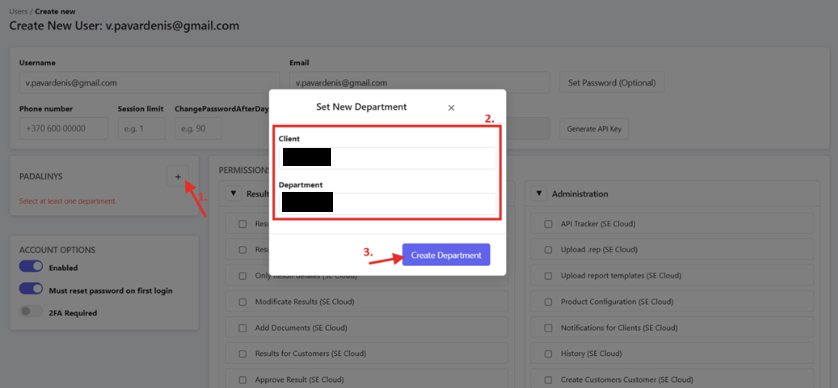
Task: Click Generate API Key button
Action: coord(594,129)
